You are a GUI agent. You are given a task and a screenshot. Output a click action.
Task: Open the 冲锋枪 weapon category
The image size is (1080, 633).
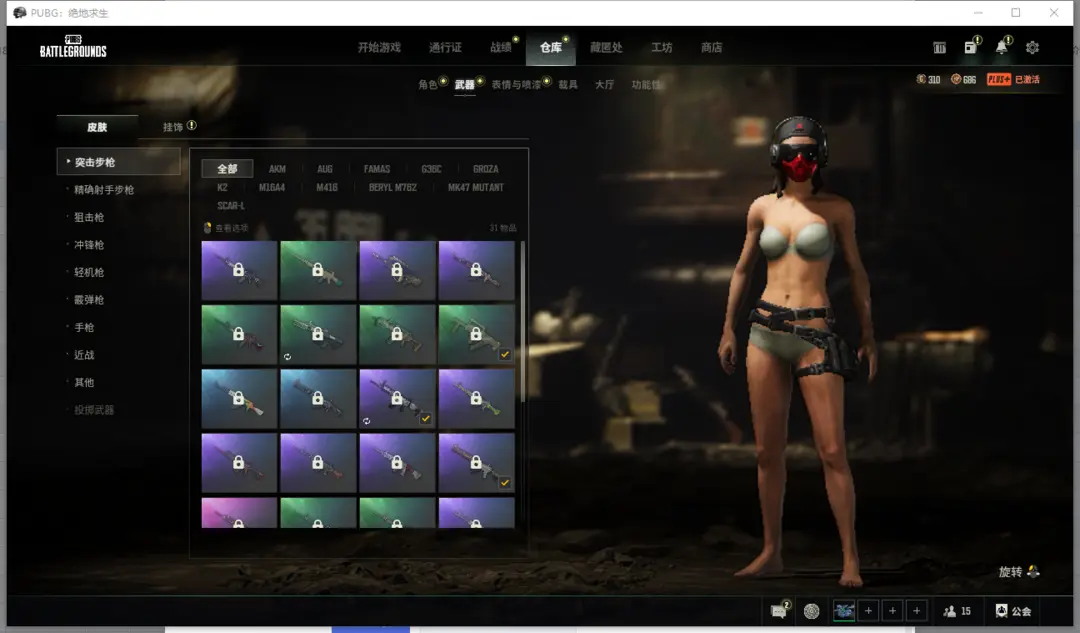[x=89, y=245]
